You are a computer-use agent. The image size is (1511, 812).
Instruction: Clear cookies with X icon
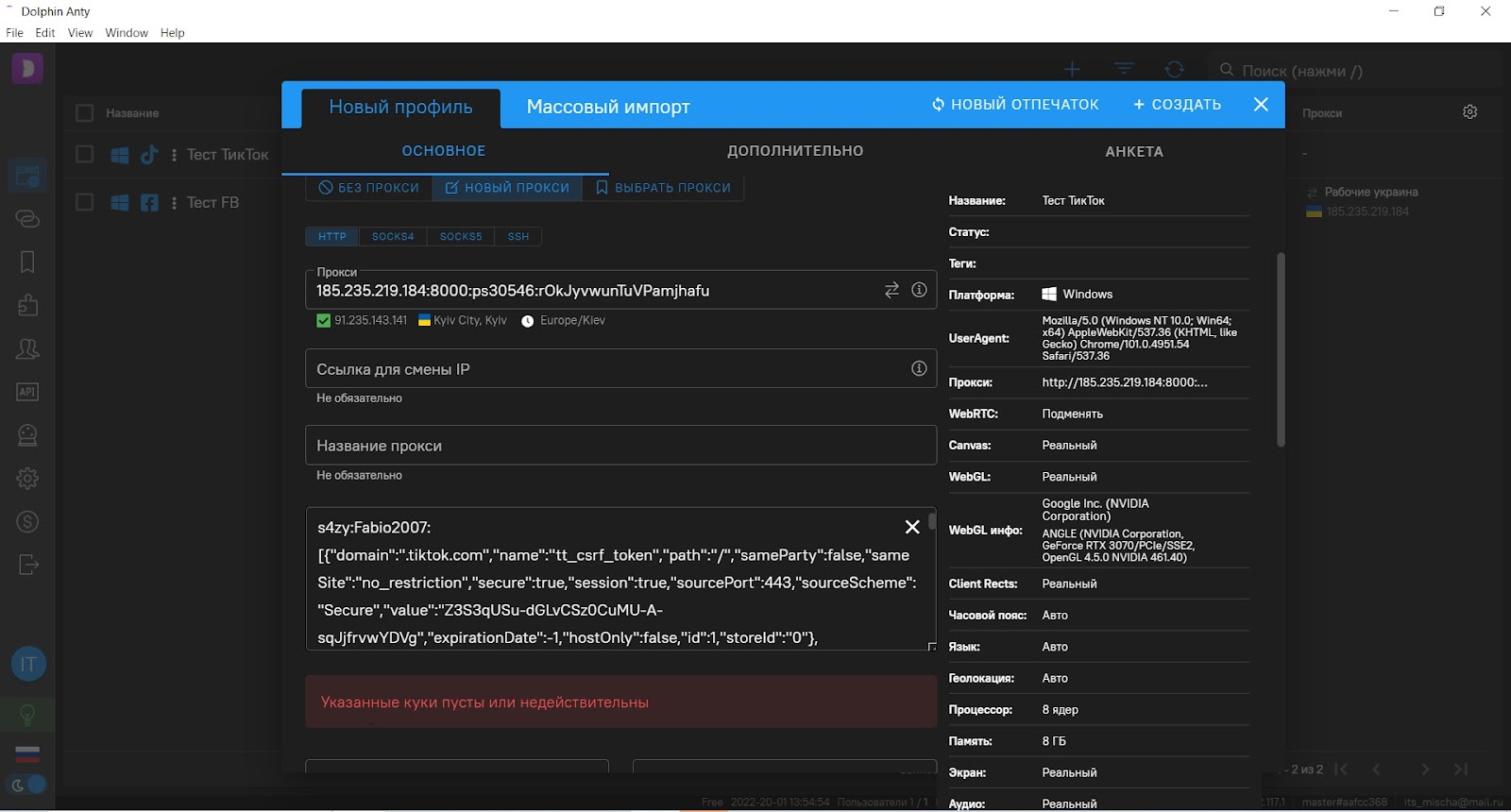click(x=912, y=527)
